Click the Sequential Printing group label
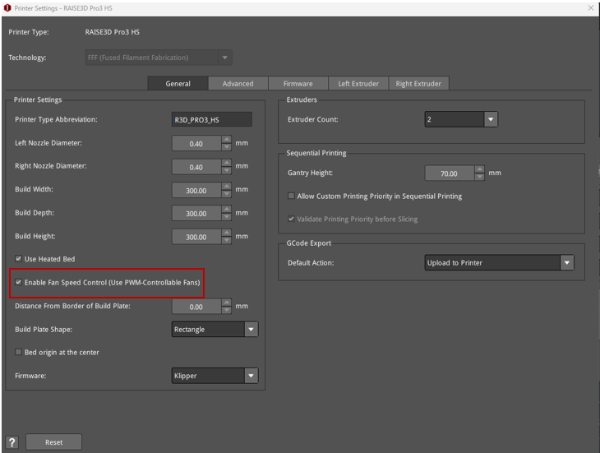Image resolution: width=600 pixels, height=453 pixels. pyautogui.click(x=316, y=153)
